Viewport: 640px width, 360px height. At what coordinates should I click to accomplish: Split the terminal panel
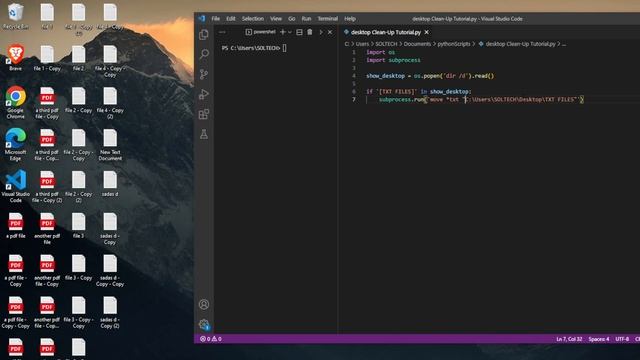(x=299, y=32)
